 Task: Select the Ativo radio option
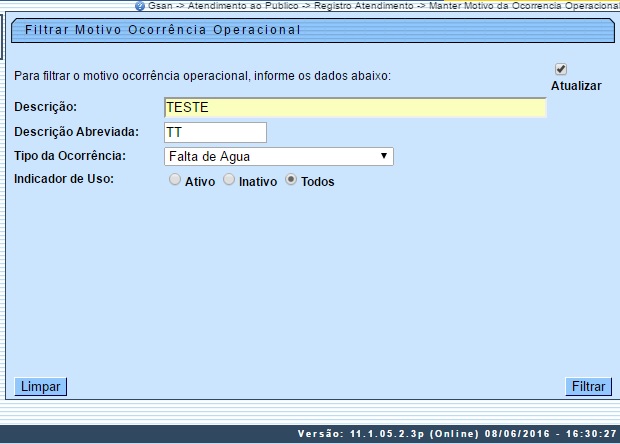click(x=175, y=179)
